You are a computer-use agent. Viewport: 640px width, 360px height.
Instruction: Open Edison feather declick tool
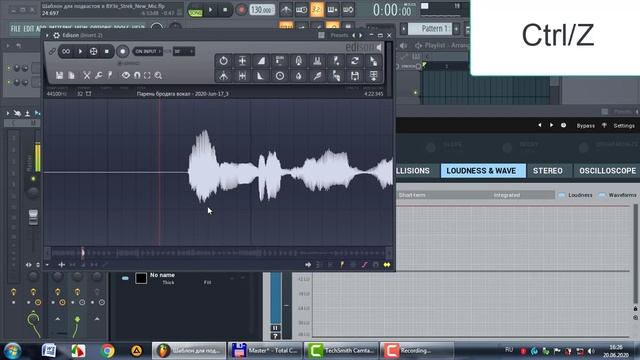coord(317,76)
